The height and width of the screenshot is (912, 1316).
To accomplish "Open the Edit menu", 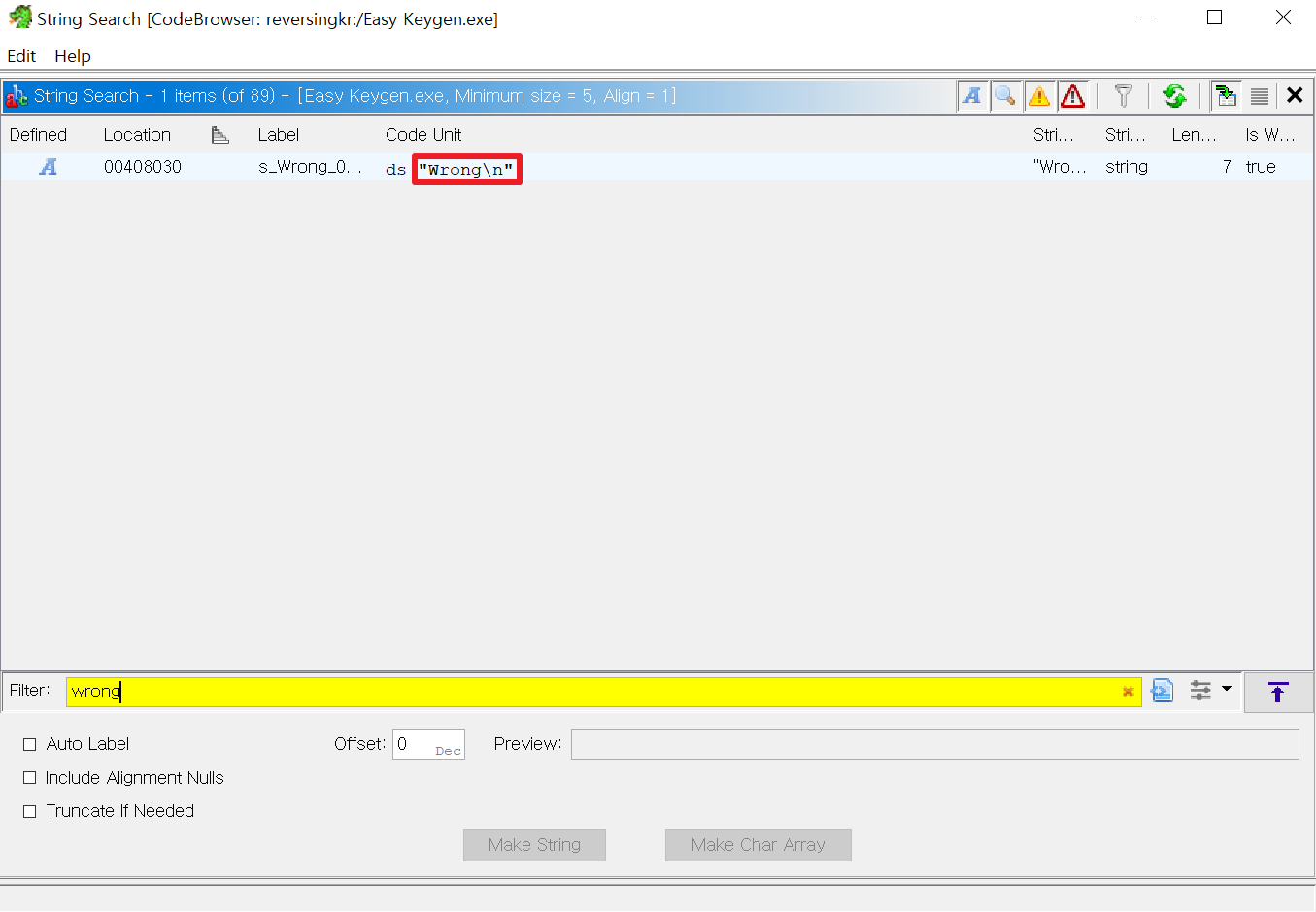I will coord(21,56).
